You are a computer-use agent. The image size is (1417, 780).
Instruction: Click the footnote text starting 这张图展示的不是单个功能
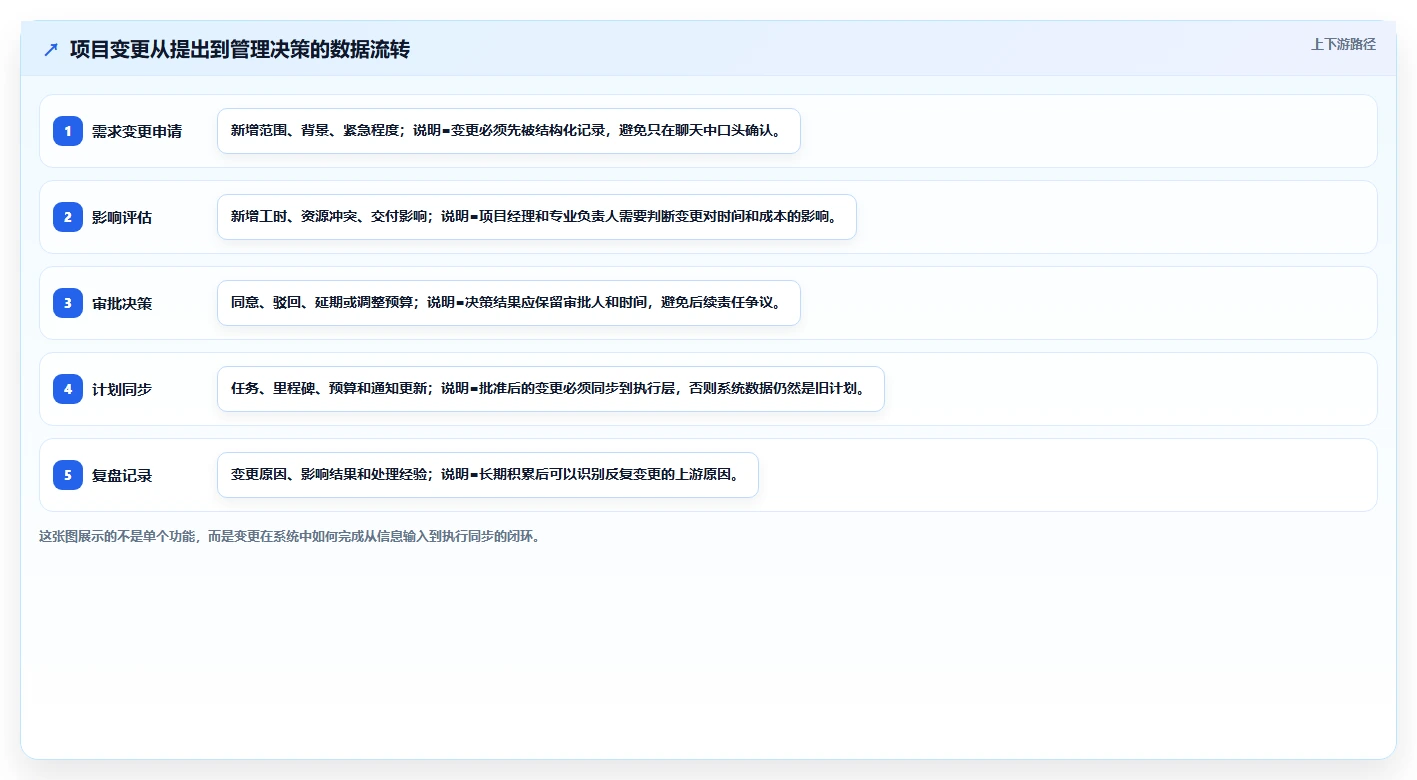point(290,536)
